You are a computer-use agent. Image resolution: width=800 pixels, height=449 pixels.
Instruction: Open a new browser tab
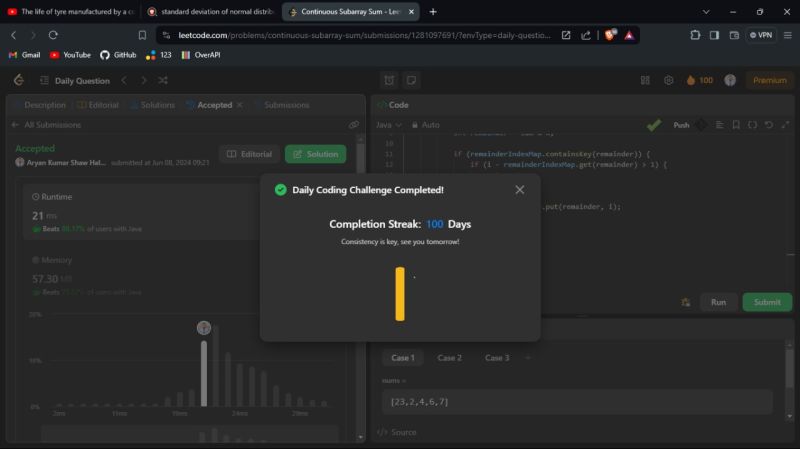point(433,11)
